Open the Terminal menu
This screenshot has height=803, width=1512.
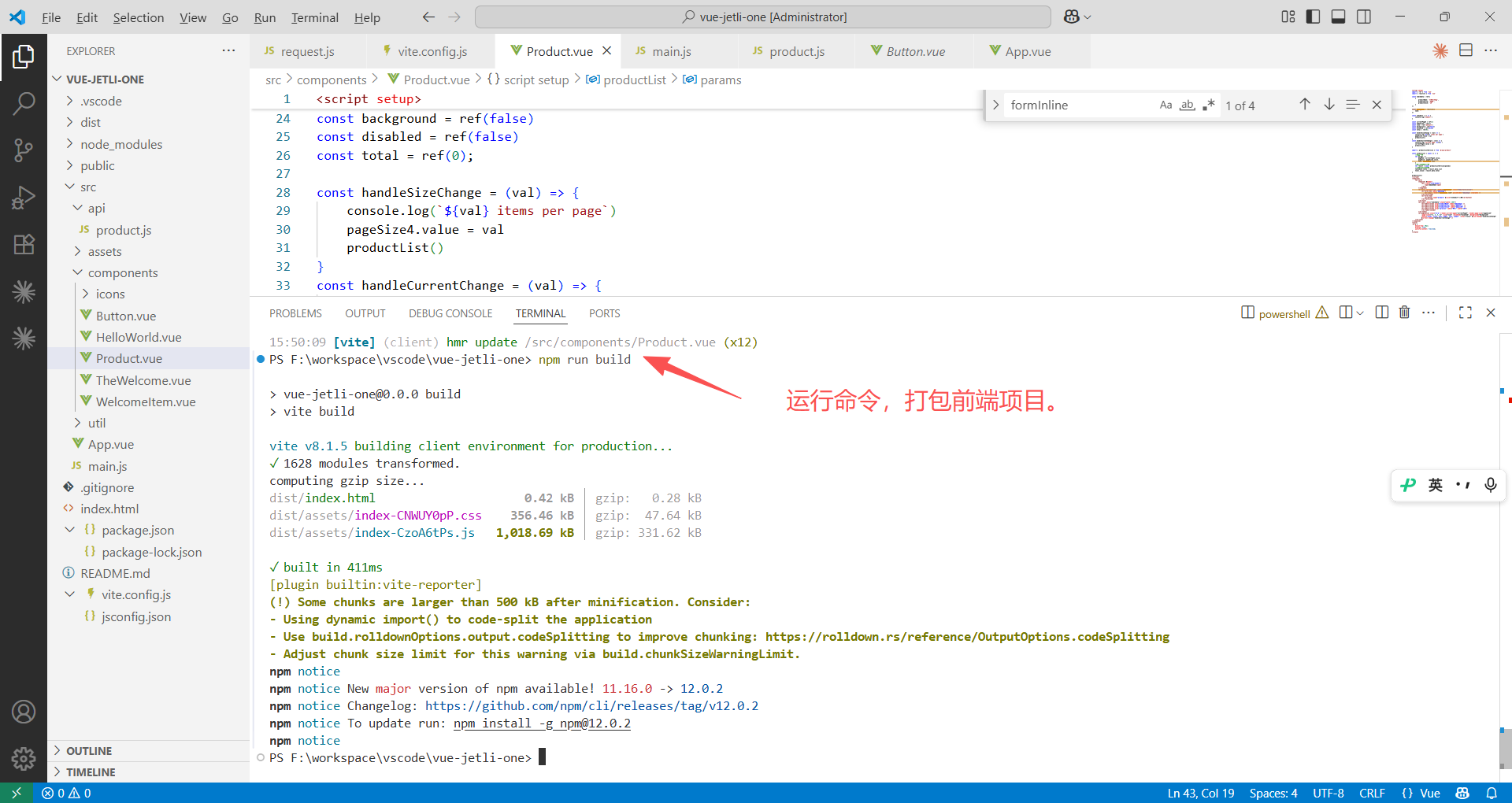coord(314,17)
